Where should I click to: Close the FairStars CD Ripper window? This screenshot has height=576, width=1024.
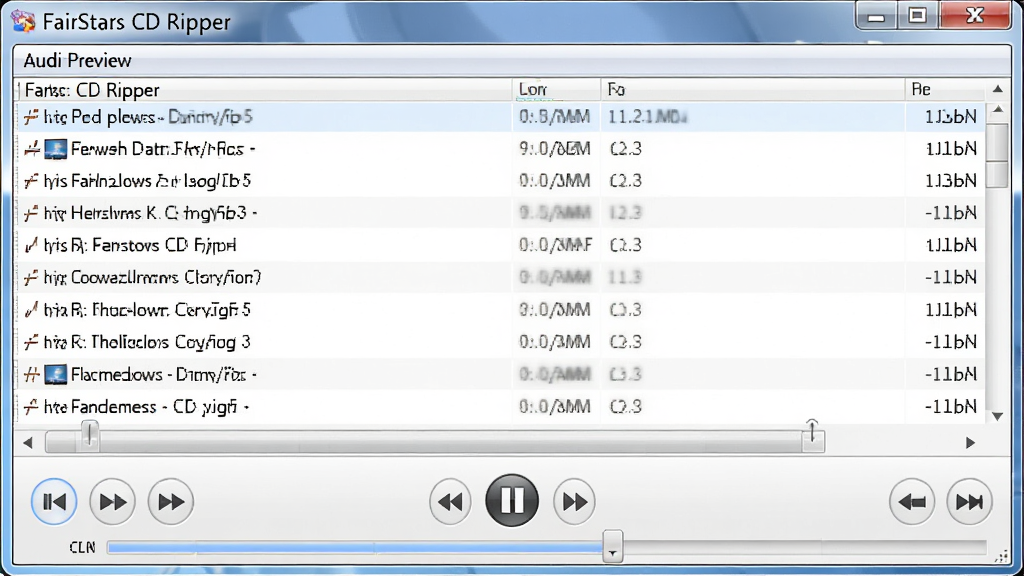click(x=975, y=16)
